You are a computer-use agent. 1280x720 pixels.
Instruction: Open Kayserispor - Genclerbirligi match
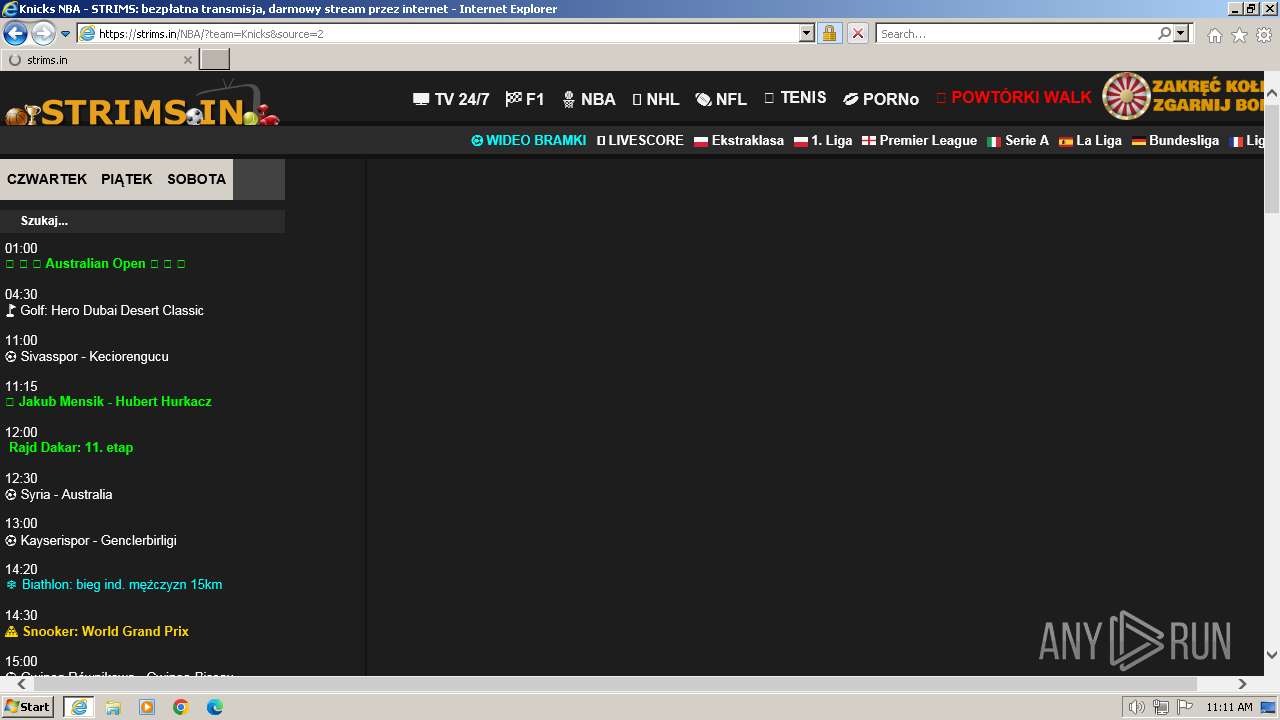pos(91,540)
